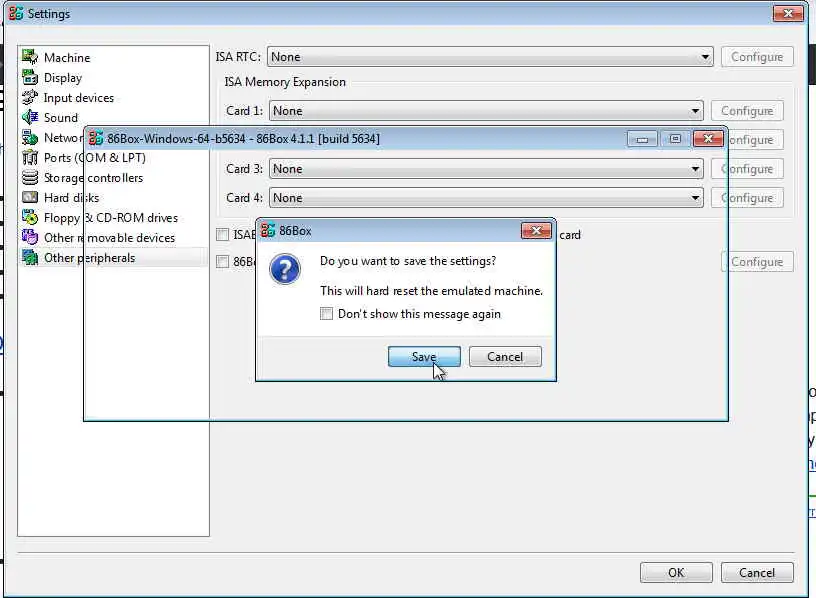Click the Machine category icon
This screenshot has width=816, height=598.
[x=30, y=57]
